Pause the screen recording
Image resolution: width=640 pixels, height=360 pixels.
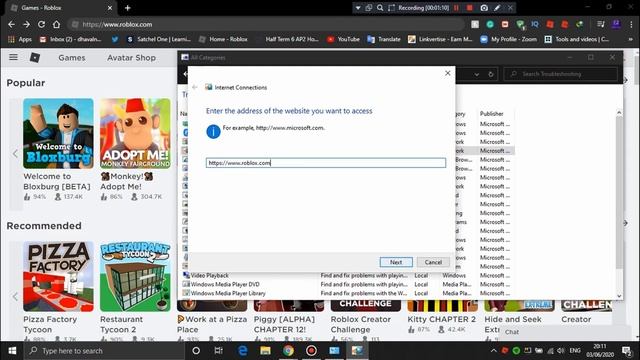point(456,8)
